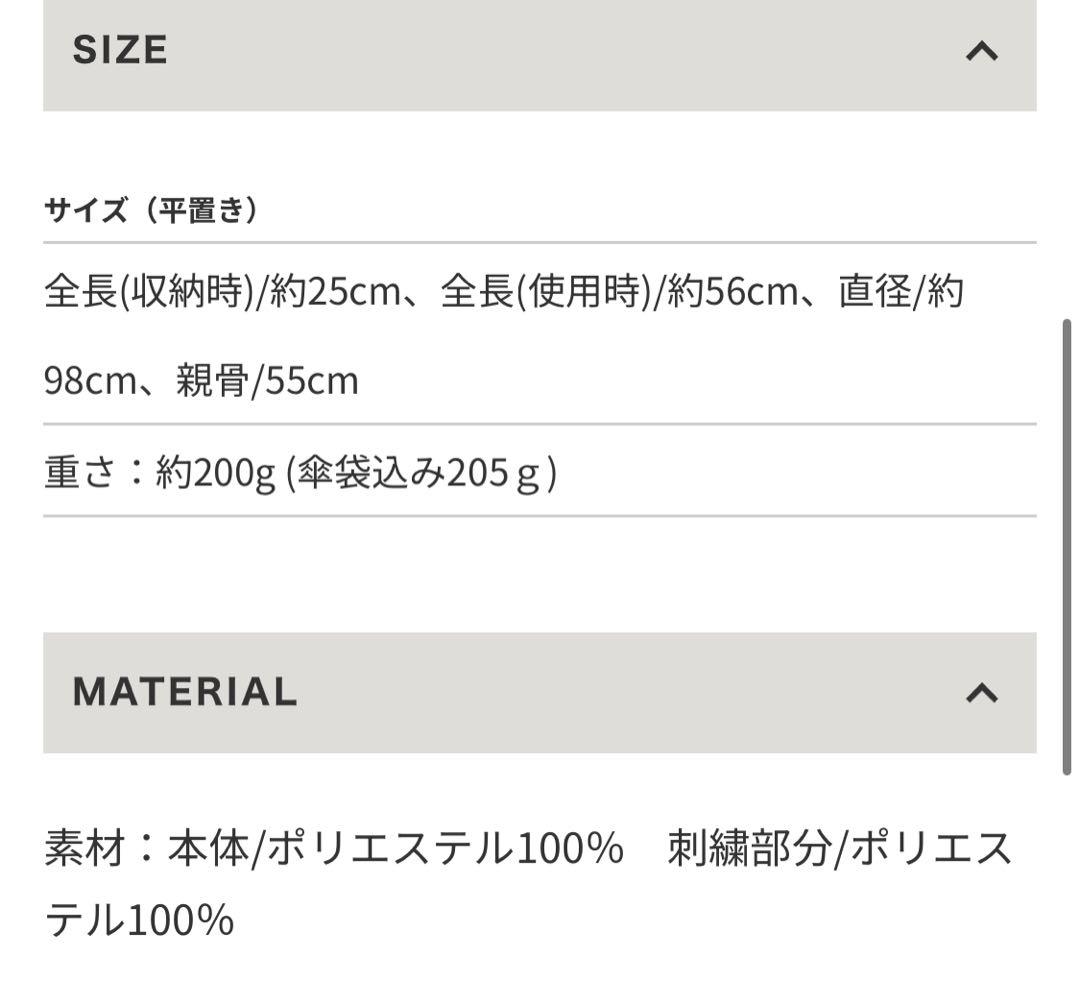Click empty middle of MATERIAL header bar

620,692
